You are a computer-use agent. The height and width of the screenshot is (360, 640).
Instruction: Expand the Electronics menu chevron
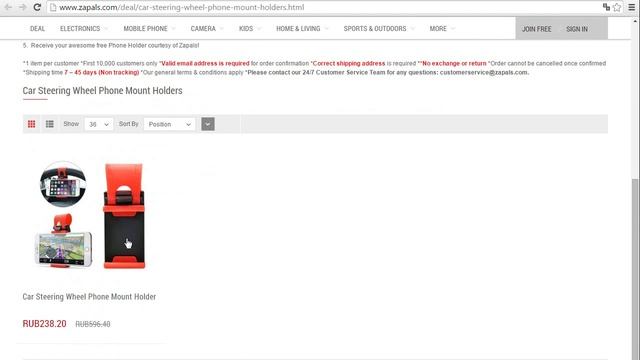pyautogui.click(x=106, y=29)
